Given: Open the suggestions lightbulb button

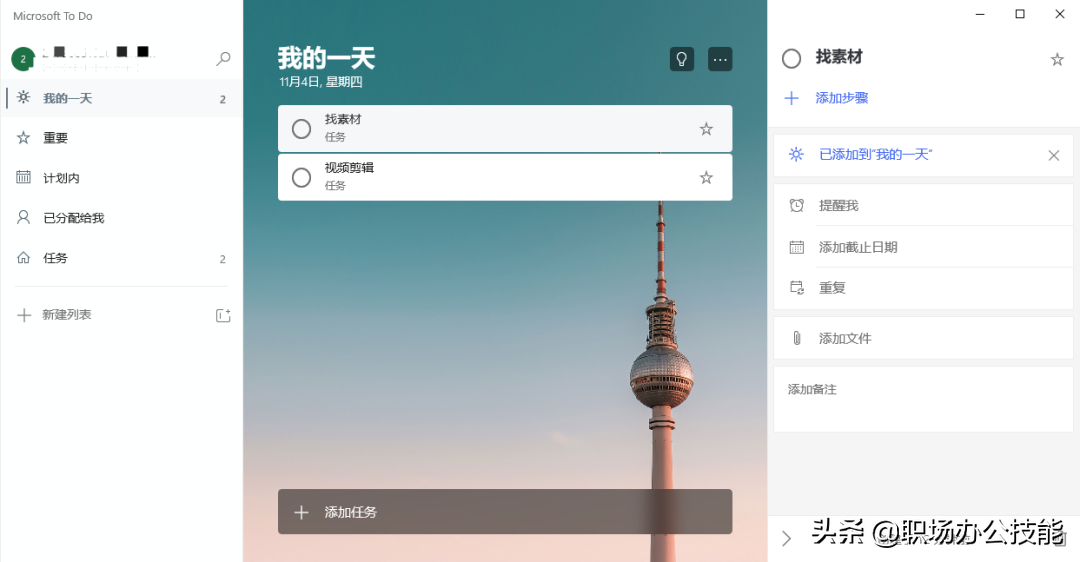Looking at the screenshot, I should pos(682,59).
